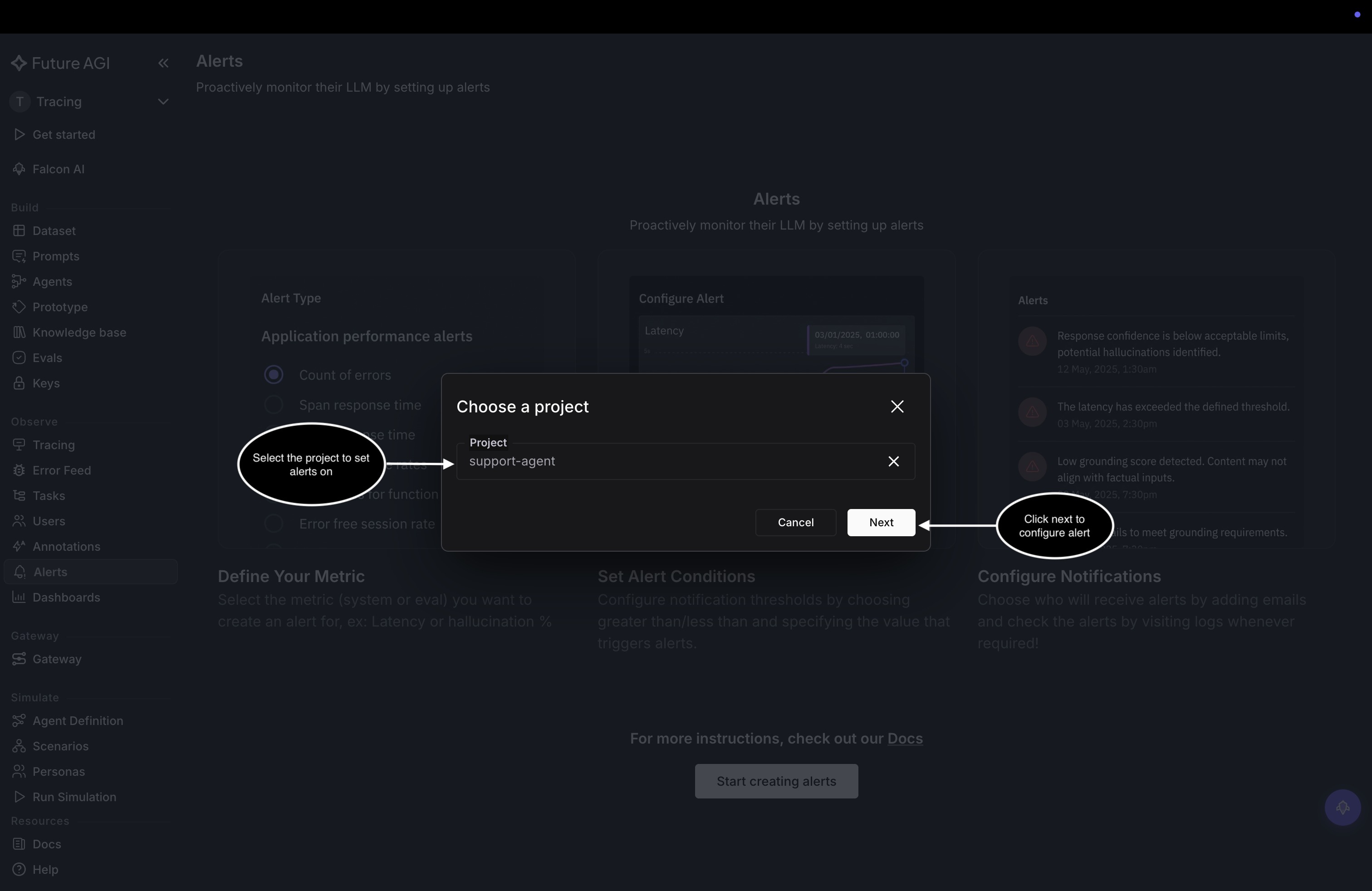The width and height of the screenshot is (1372, 891).
Task: Open Prompts menu item
Action: coord(90,256)
